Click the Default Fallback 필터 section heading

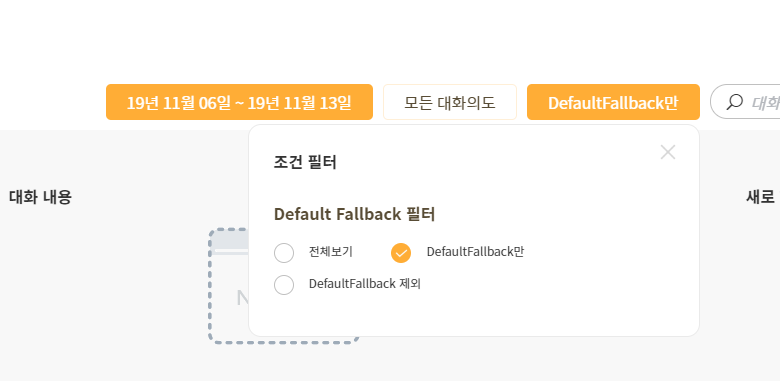(355, 214)
